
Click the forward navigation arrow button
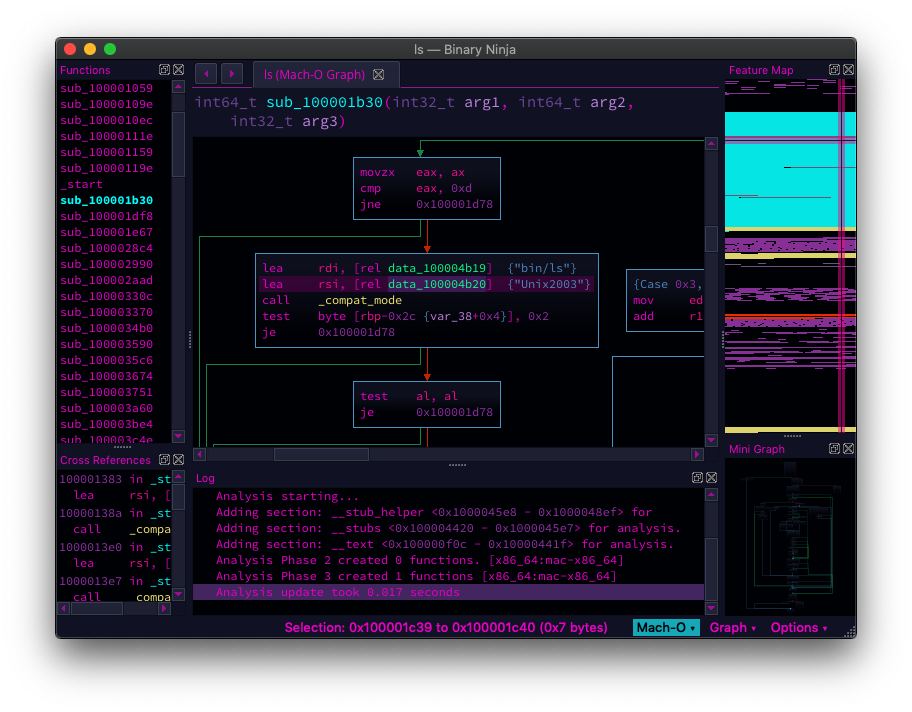pos(232,74)
